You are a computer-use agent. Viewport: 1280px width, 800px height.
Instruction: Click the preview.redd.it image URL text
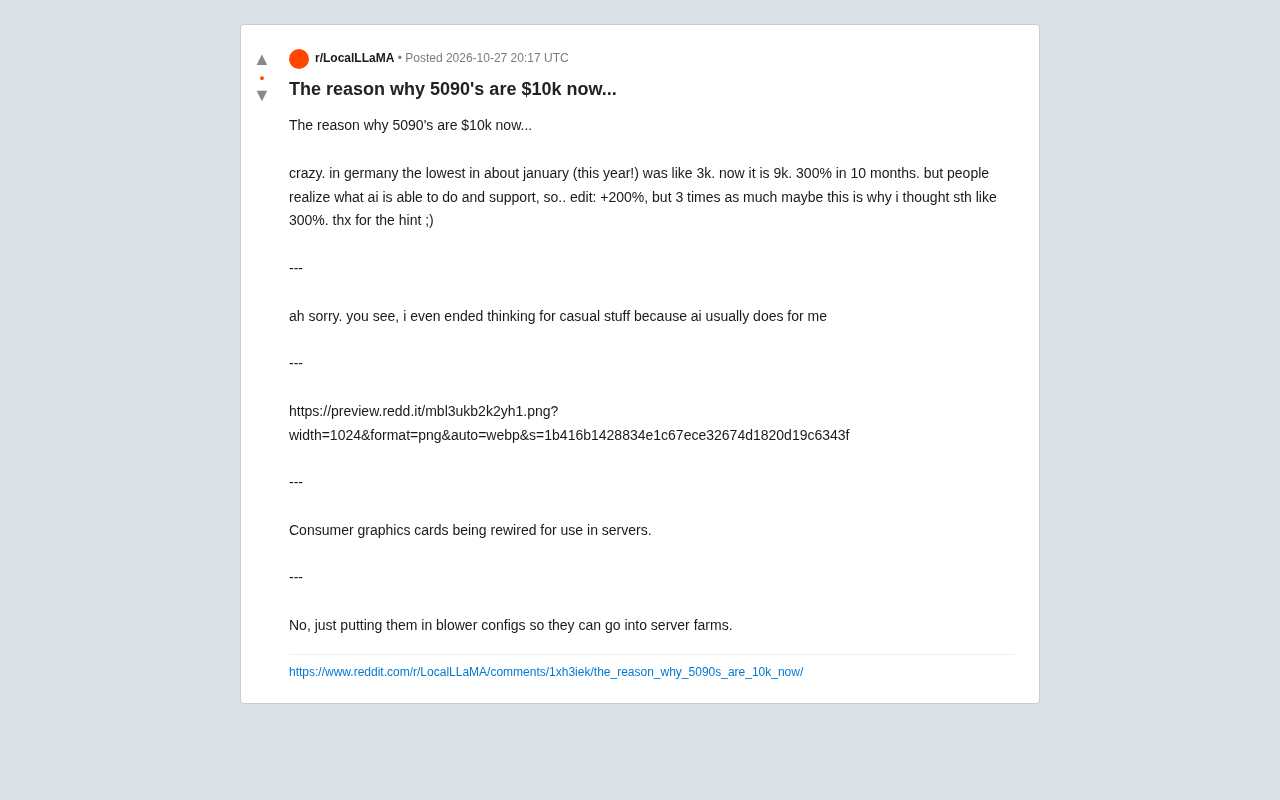point(424,411)
